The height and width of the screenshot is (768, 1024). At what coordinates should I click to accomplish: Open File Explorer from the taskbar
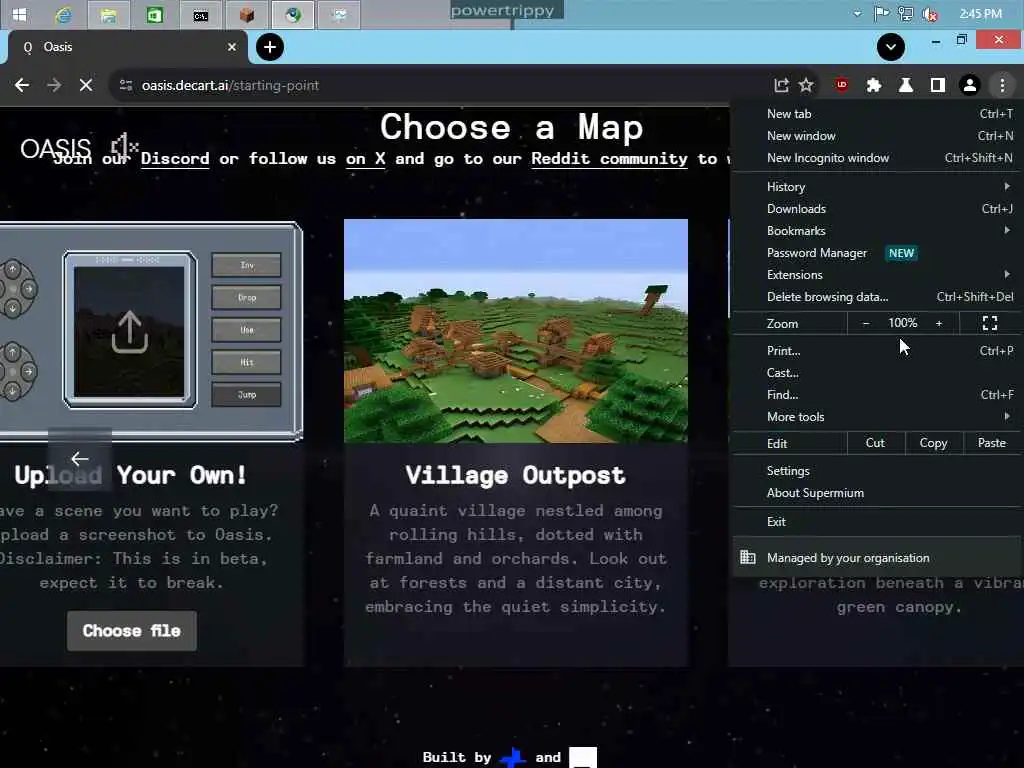(109, 14)
